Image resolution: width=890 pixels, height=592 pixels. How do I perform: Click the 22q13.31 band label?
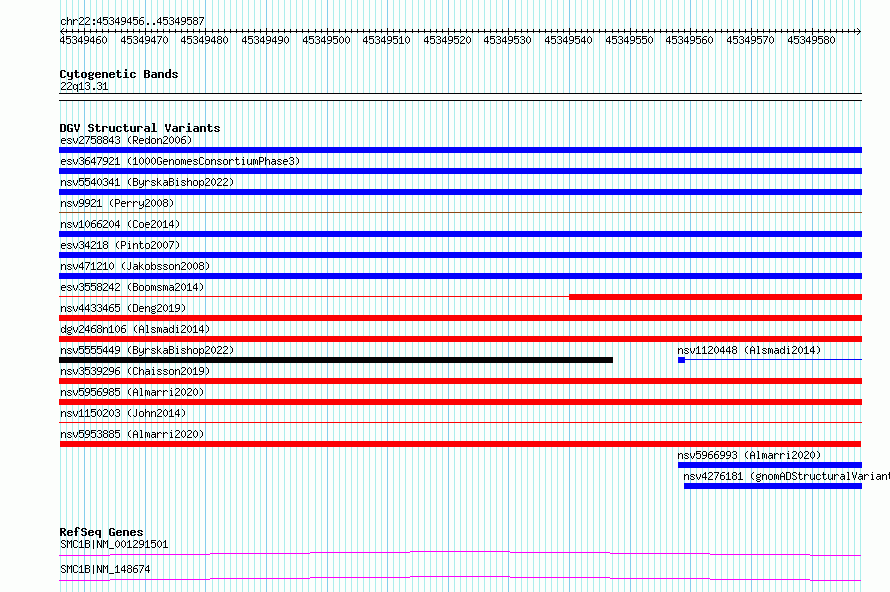[x=84, y=86]
